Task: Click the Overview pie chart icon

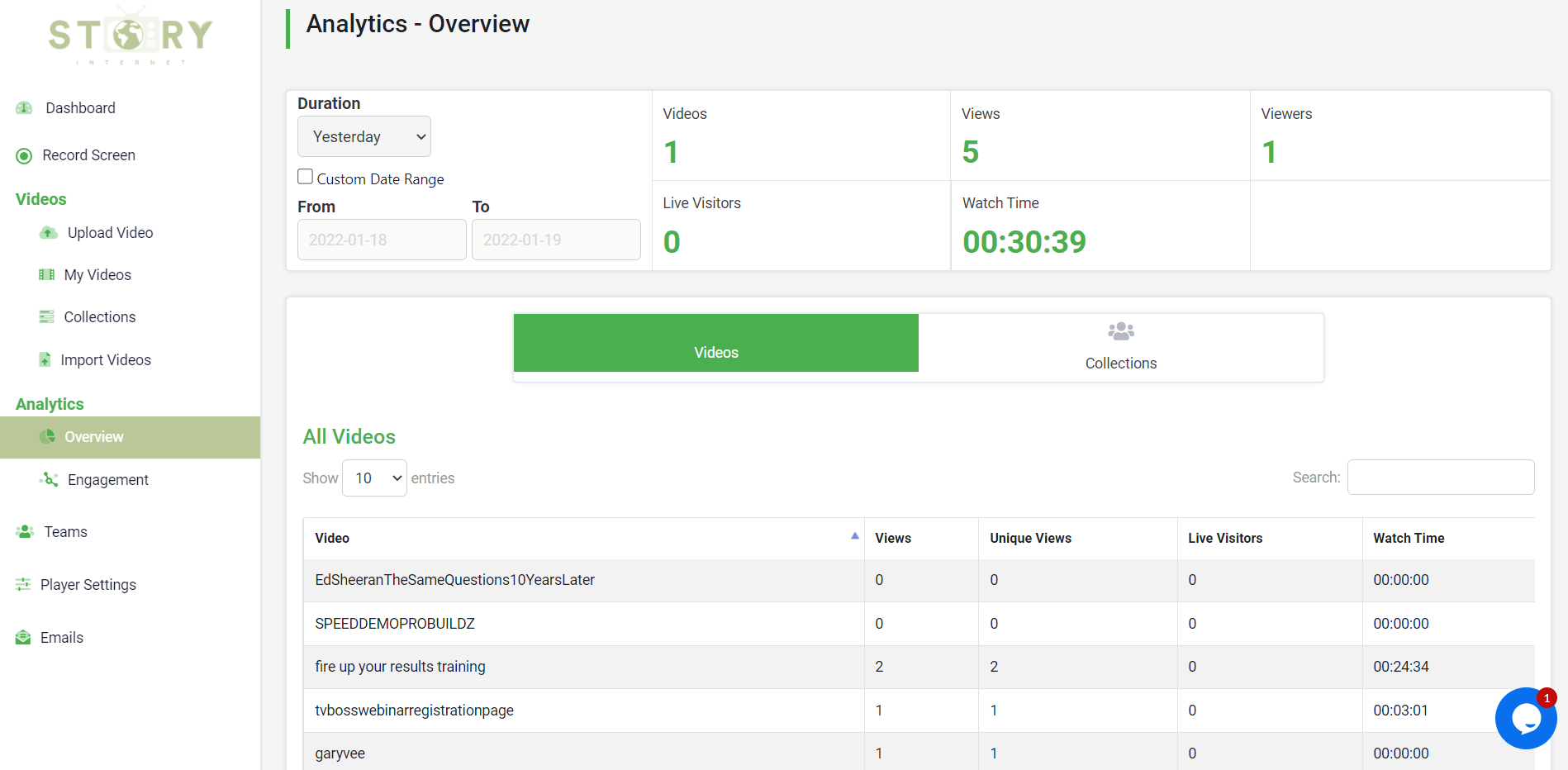Action: tap(48, 436)
